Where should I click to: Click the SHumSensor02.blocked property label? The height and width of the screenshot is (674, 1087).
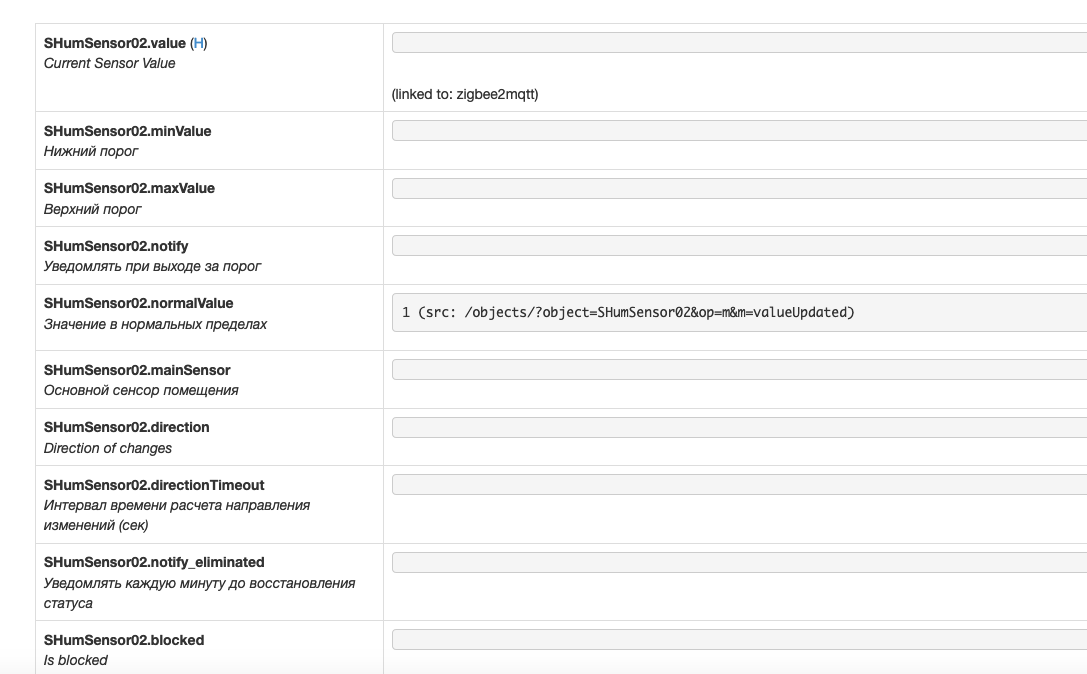(x=124, y=640)
